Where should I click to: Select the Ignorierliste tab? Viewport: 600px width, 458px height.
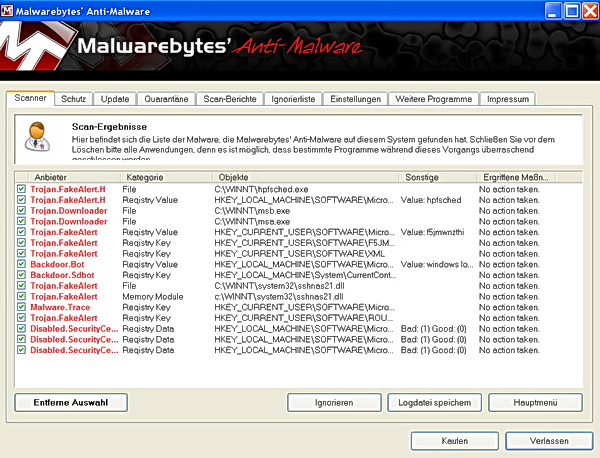tap(292, 99)
